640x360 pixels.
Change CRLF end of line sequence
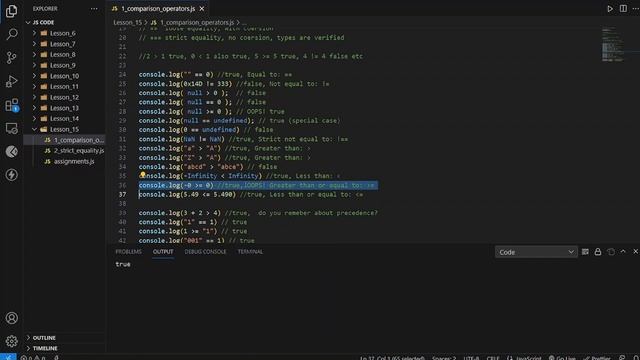pyautogui.click(x=493, y=358)
